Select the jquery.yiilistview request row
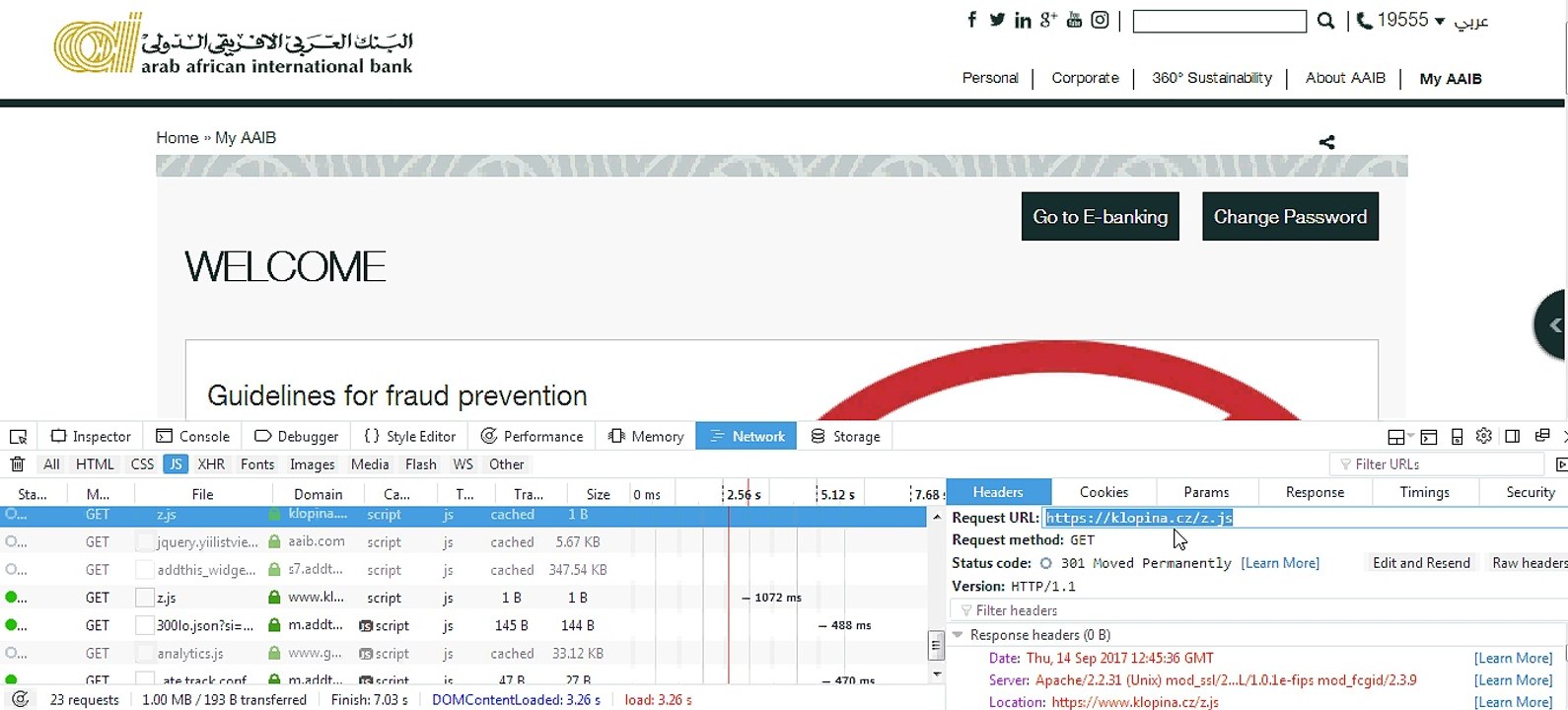The height and width of the screenshot is (710, 1568). click(x=463, y=541)
